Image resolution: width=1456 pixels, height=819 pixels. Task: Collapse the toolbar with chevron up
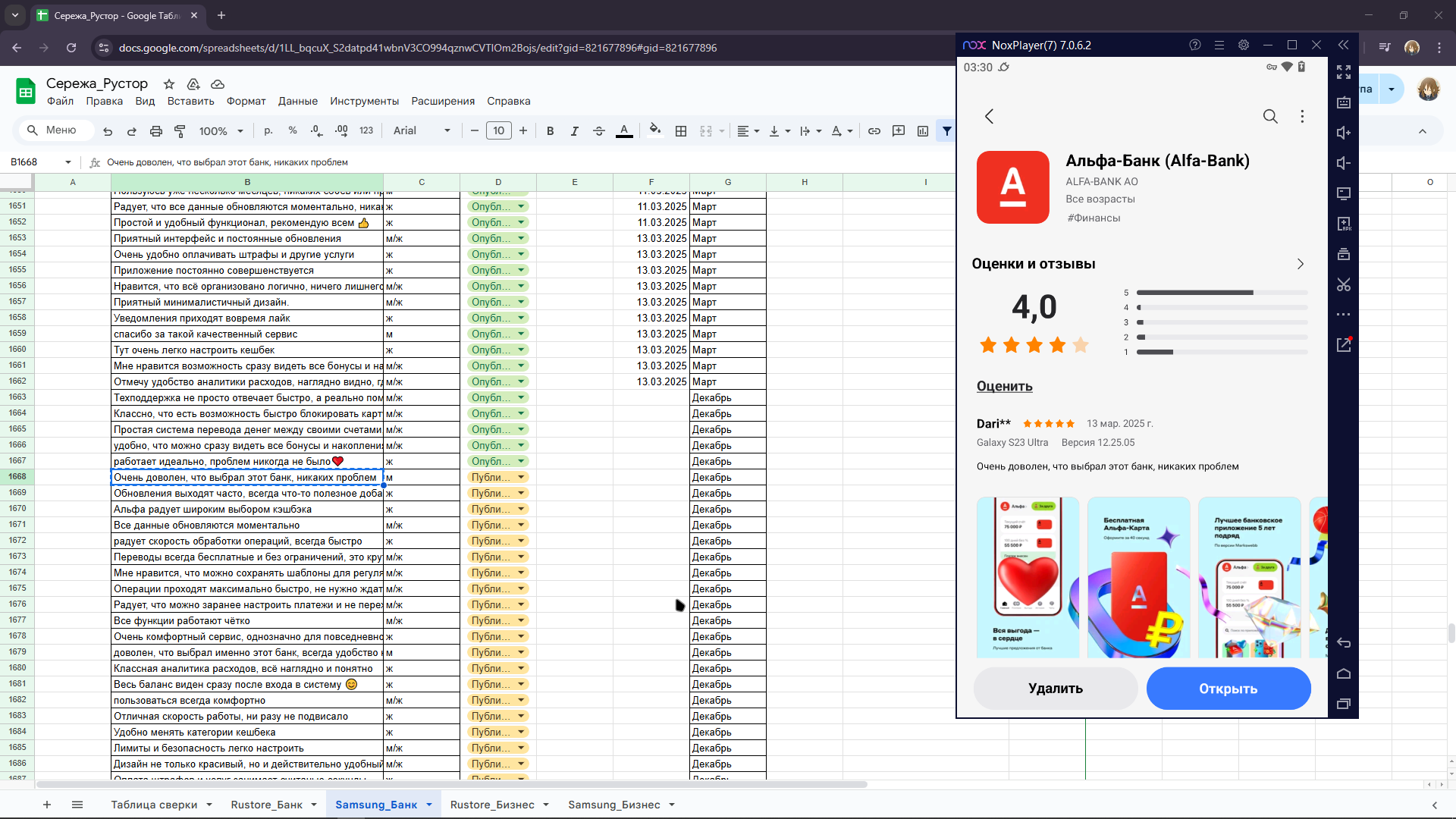tap(1423, 131)
